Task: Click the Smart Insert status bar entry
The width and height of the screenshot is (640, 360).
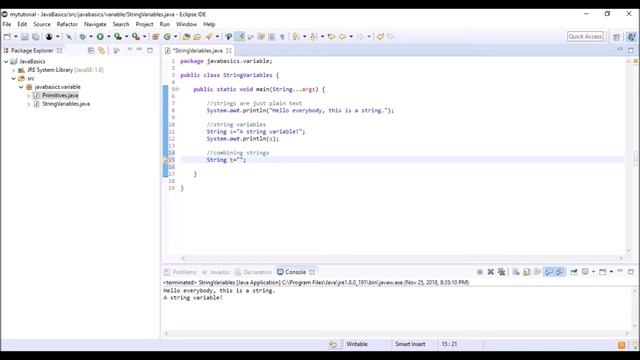Action: click(x=410, y=344)
